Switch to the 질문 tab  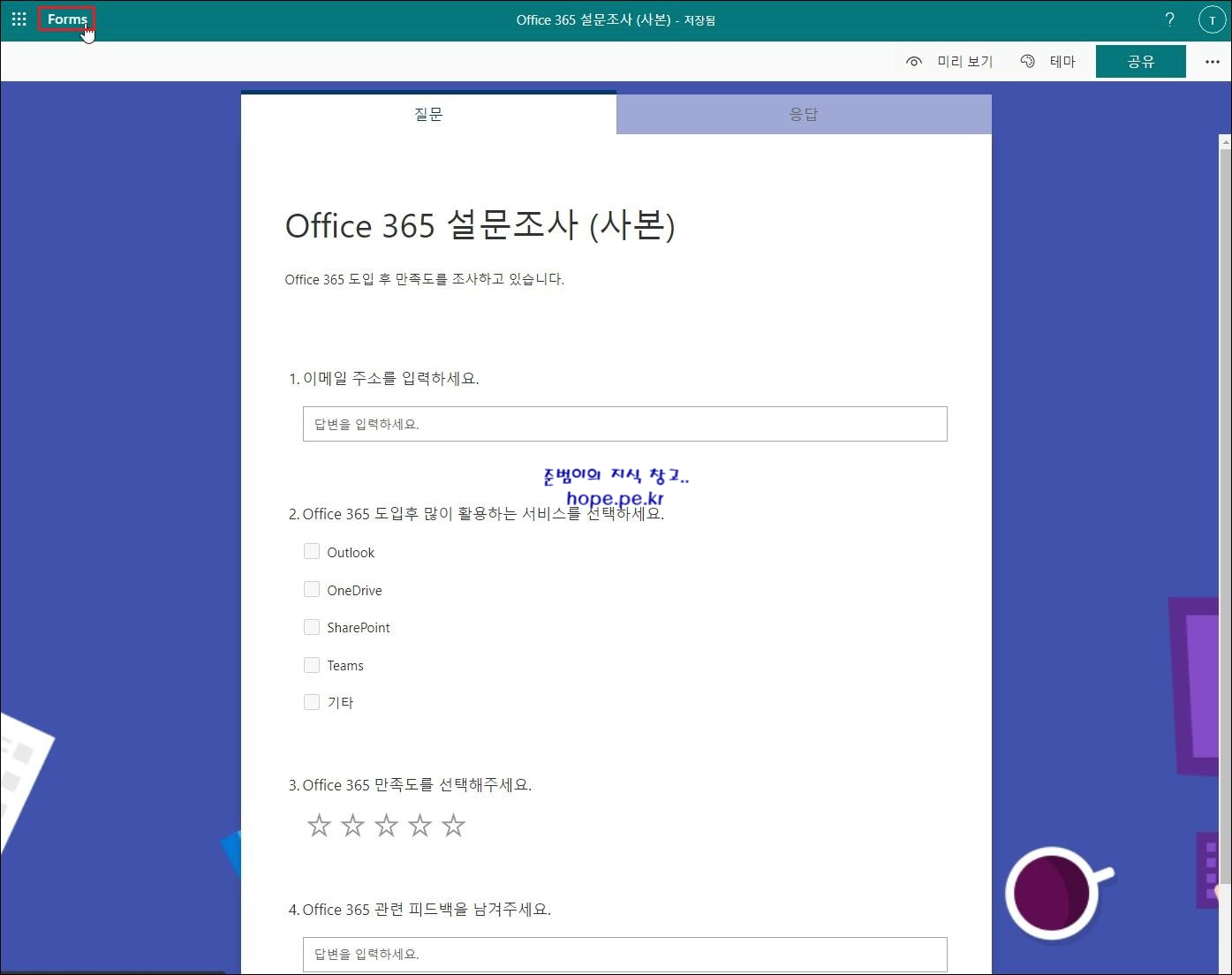pyautogui.click(x=428, y=114)
